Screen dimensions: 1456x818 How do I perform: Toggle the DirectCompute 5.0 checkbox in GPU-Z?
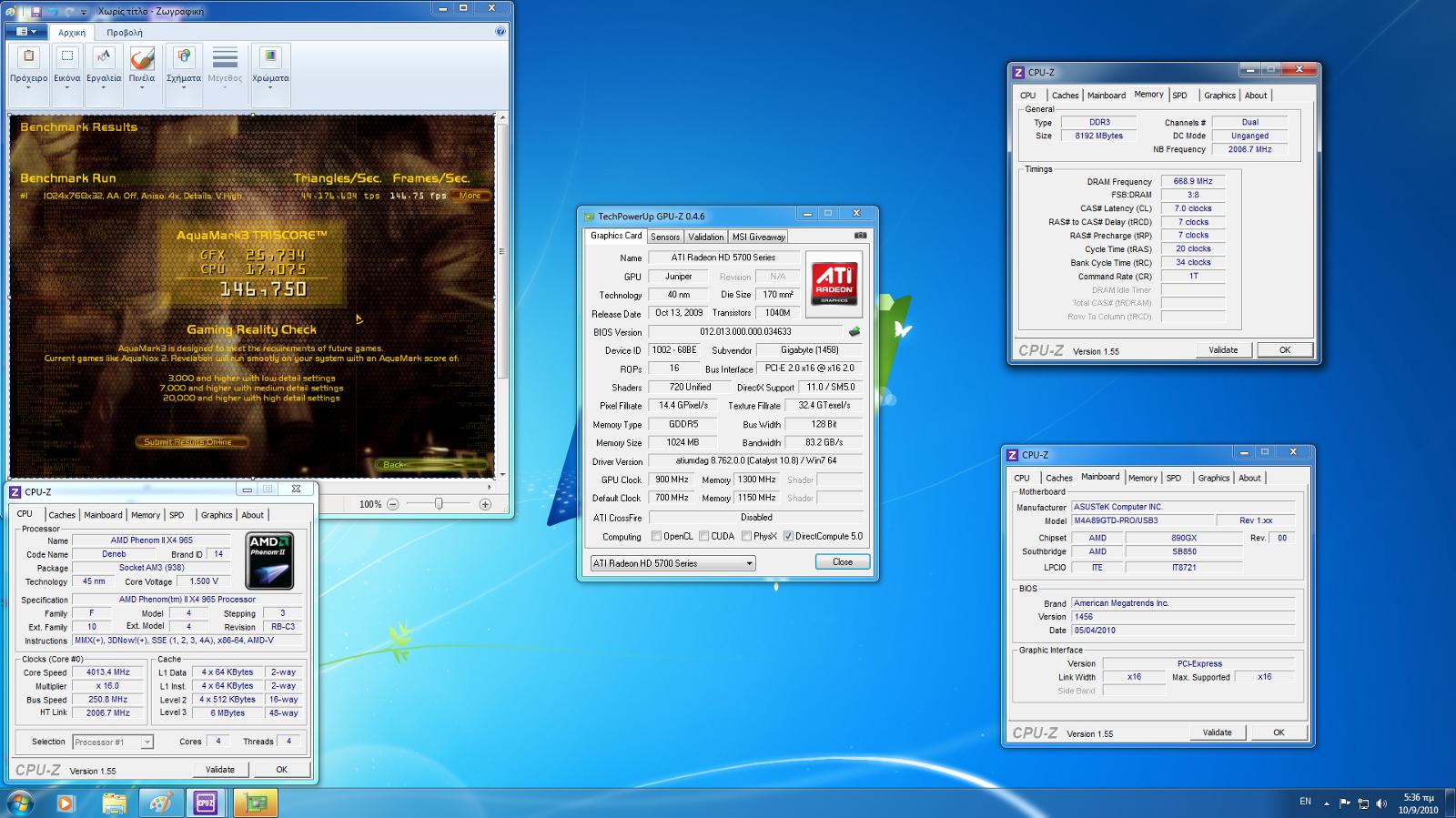tap(788, 536)
